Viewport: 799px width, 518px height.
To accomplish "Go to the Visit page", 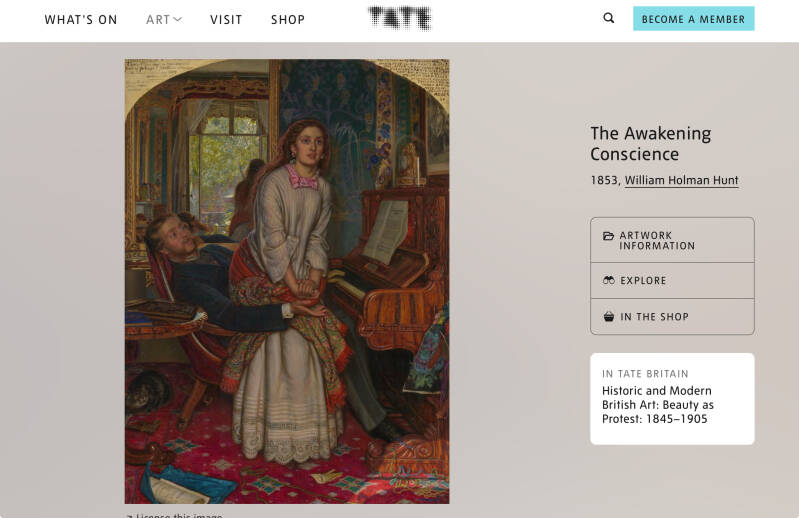I will (226, 20).
